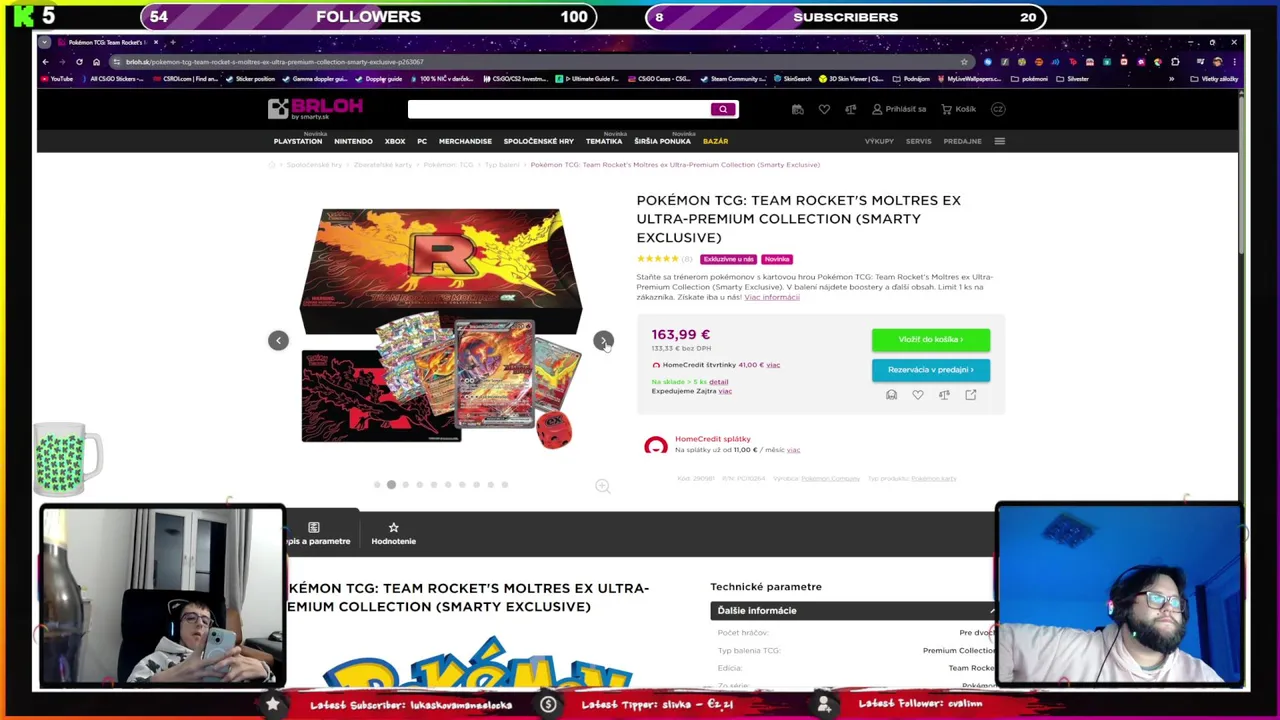Click the price watchdog icon under Rezervácia
Viewport: 1280px width, 720px height.
[x=891, y=395]
